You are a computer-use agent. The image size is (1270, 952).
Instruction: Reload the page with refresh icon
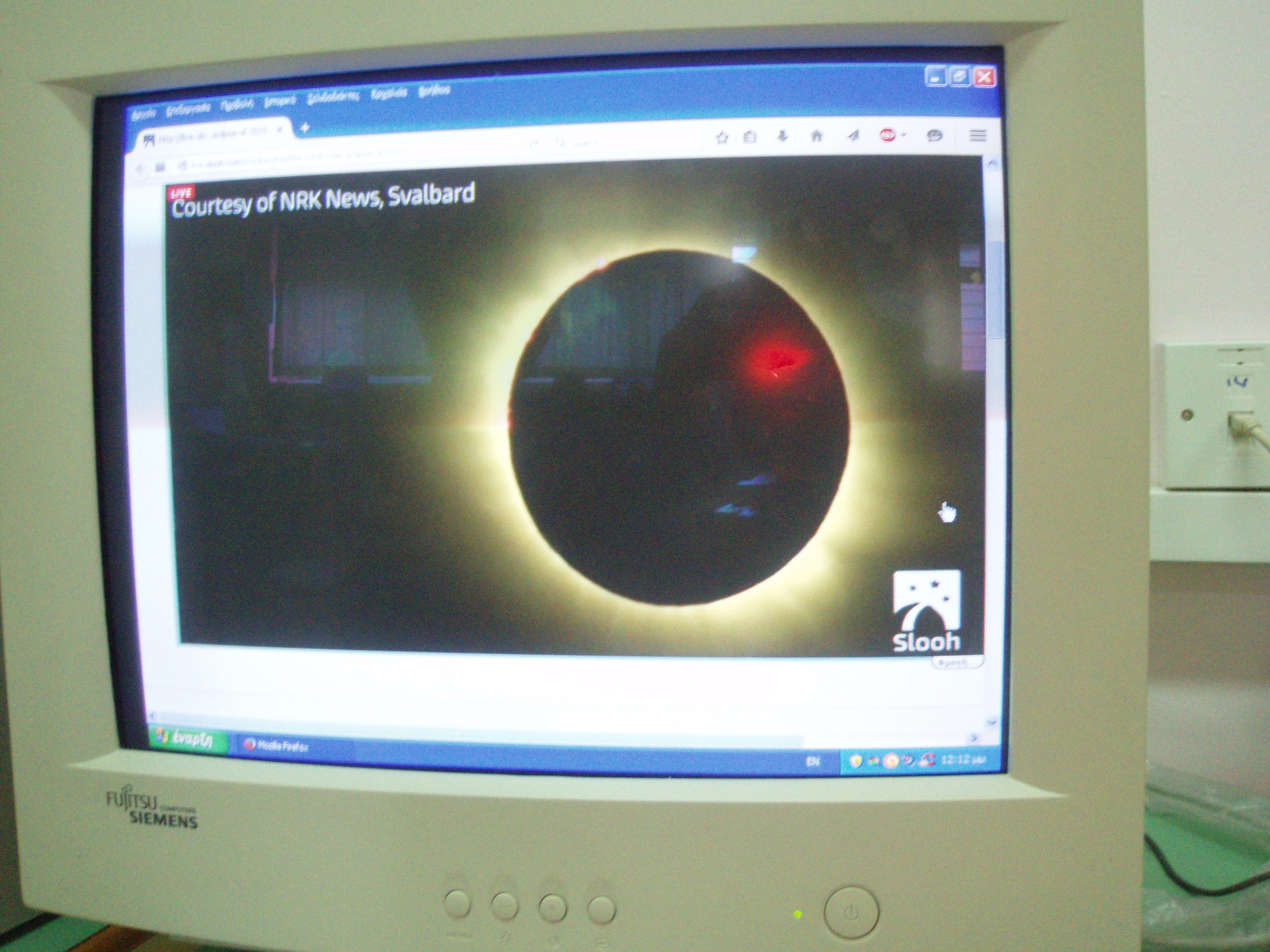click(533, 145)
